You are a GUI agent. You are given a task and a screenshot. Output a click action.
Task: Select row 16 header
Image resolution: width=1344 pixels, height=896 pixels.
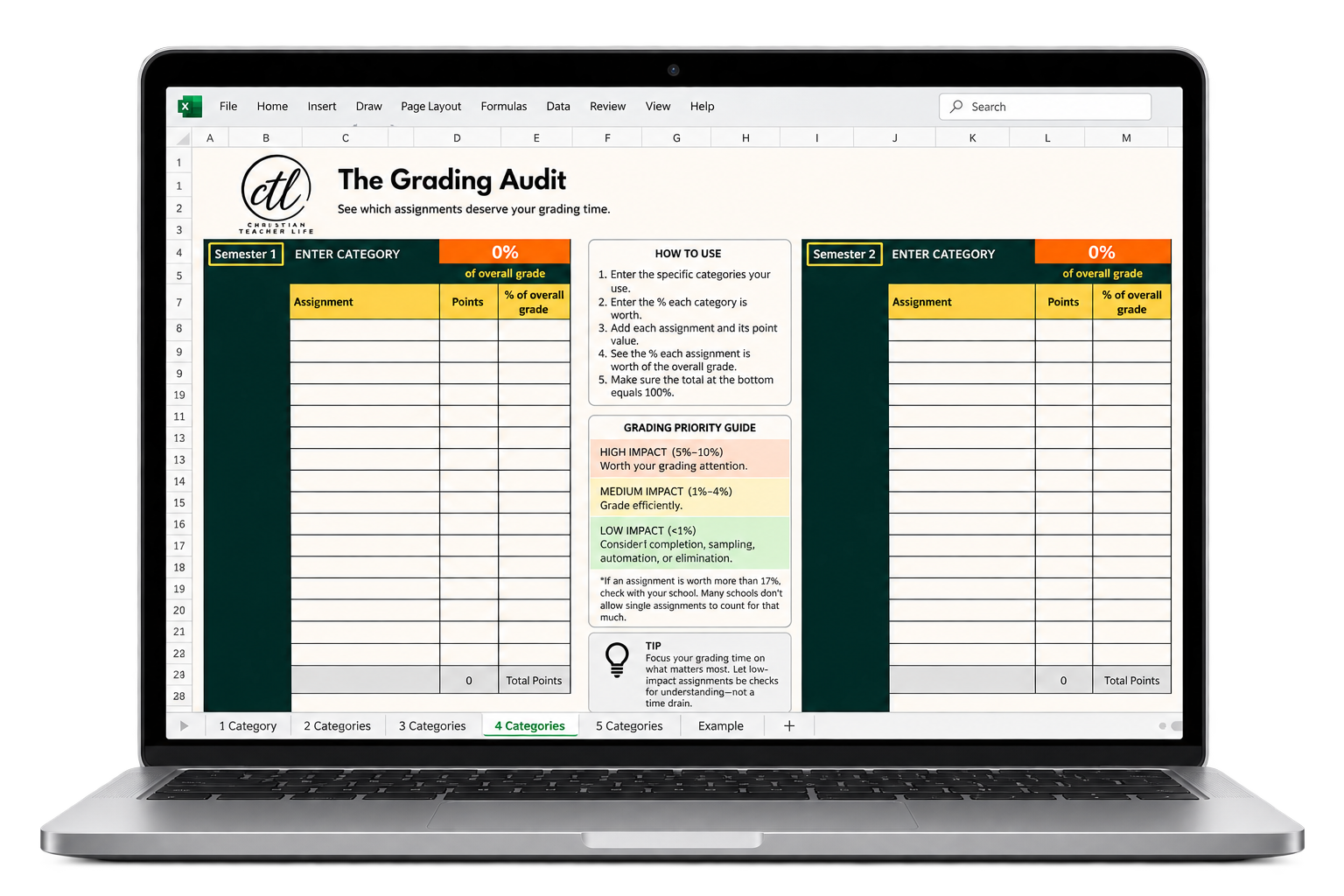[x=179, y=524]
